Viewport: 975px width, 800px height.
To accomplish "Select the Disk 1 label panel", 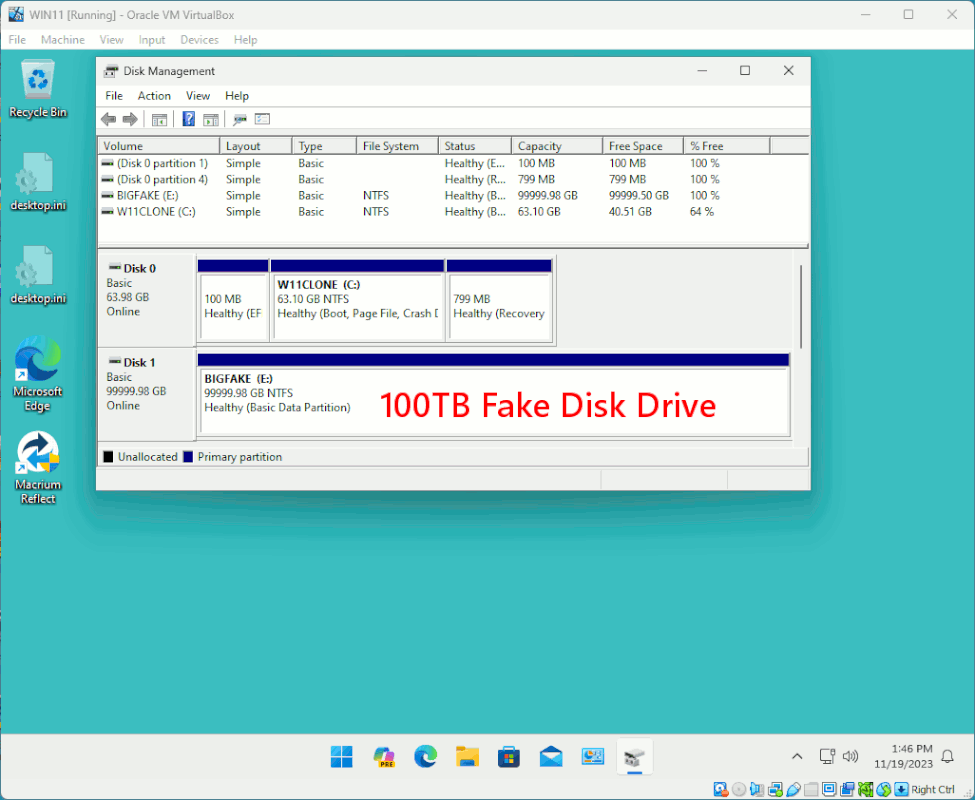I will point(147,394).
